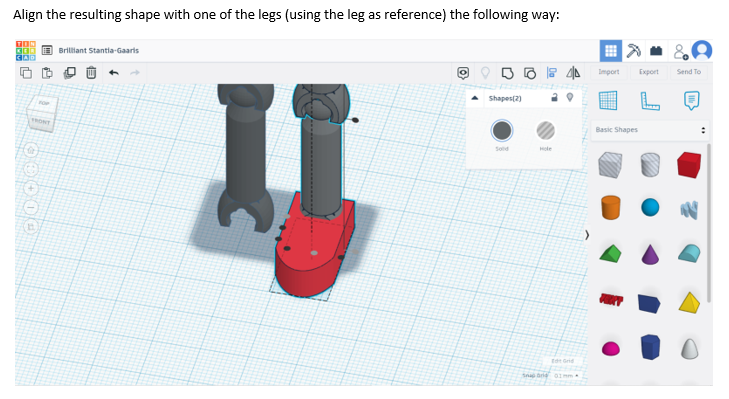
Task: Select the orange Cylinder shape
Action: (610, 207)
